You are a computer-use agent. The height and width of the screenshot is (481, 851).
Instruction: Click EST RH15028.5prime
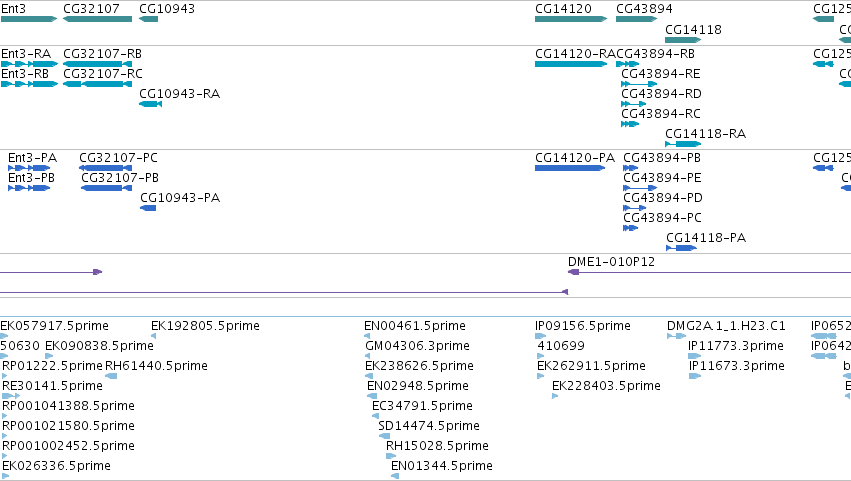pyautogui.click(x=391, y=456)
